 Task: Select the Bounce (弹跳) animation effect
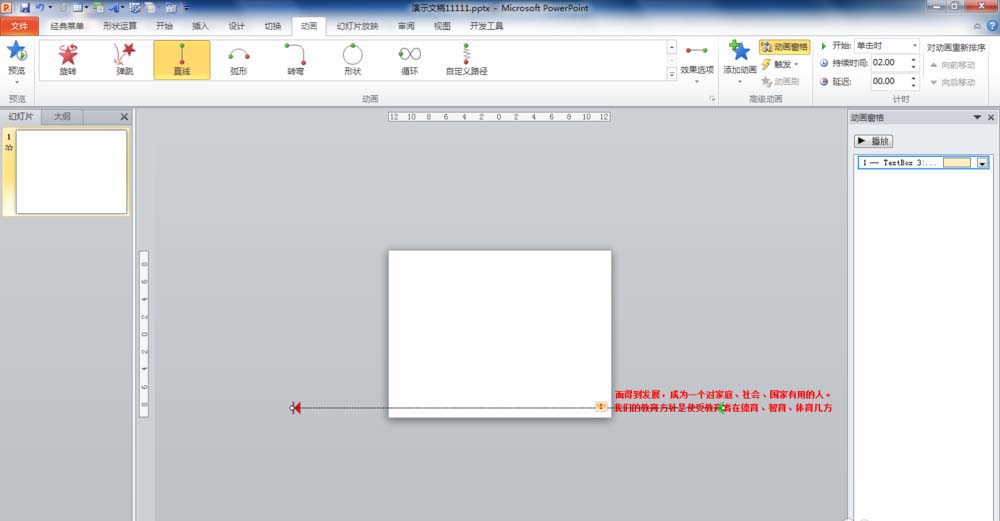pos(125,60)
